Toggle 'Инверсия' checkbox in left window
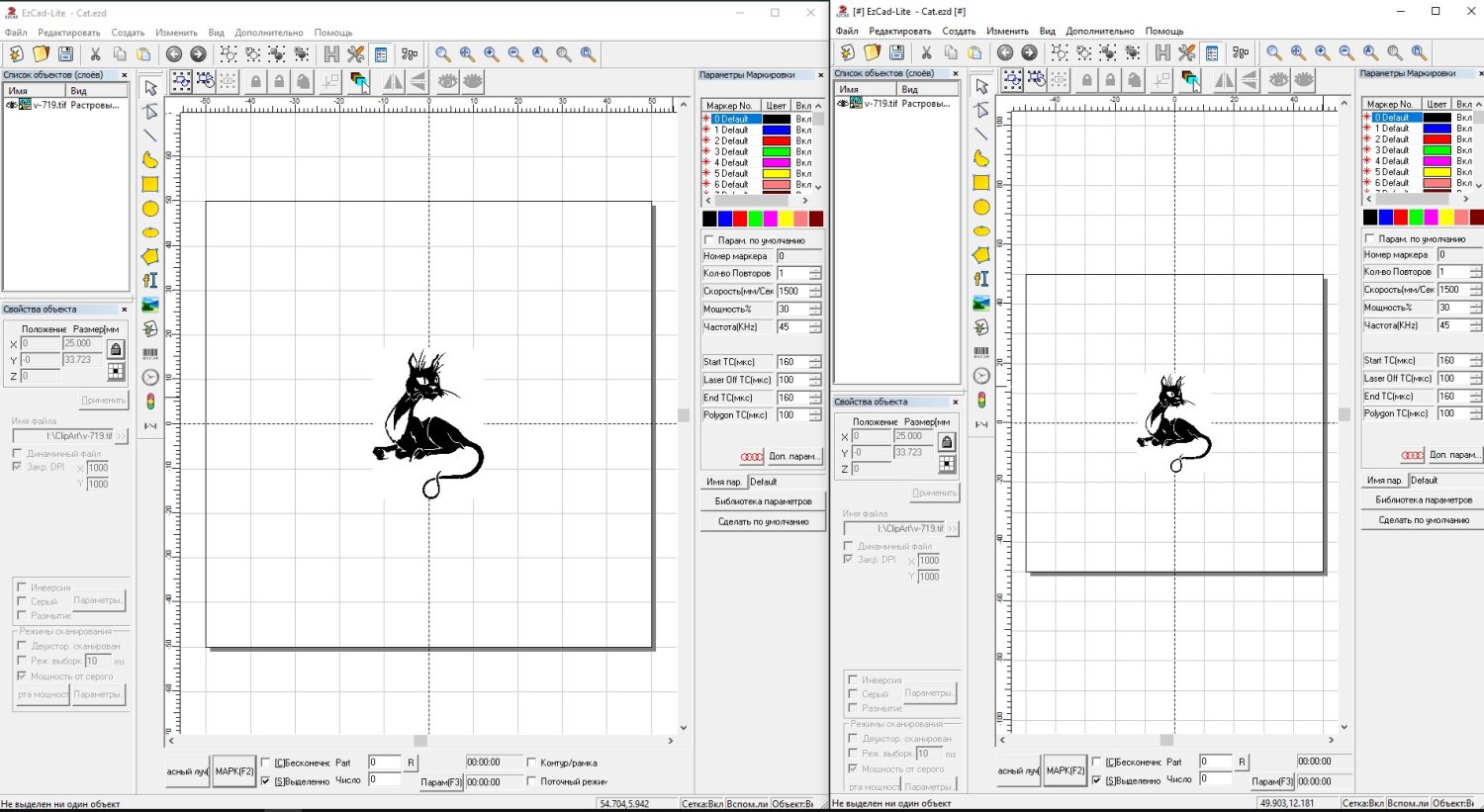The height and width of the screenshot is (812, 1484). 22,586
